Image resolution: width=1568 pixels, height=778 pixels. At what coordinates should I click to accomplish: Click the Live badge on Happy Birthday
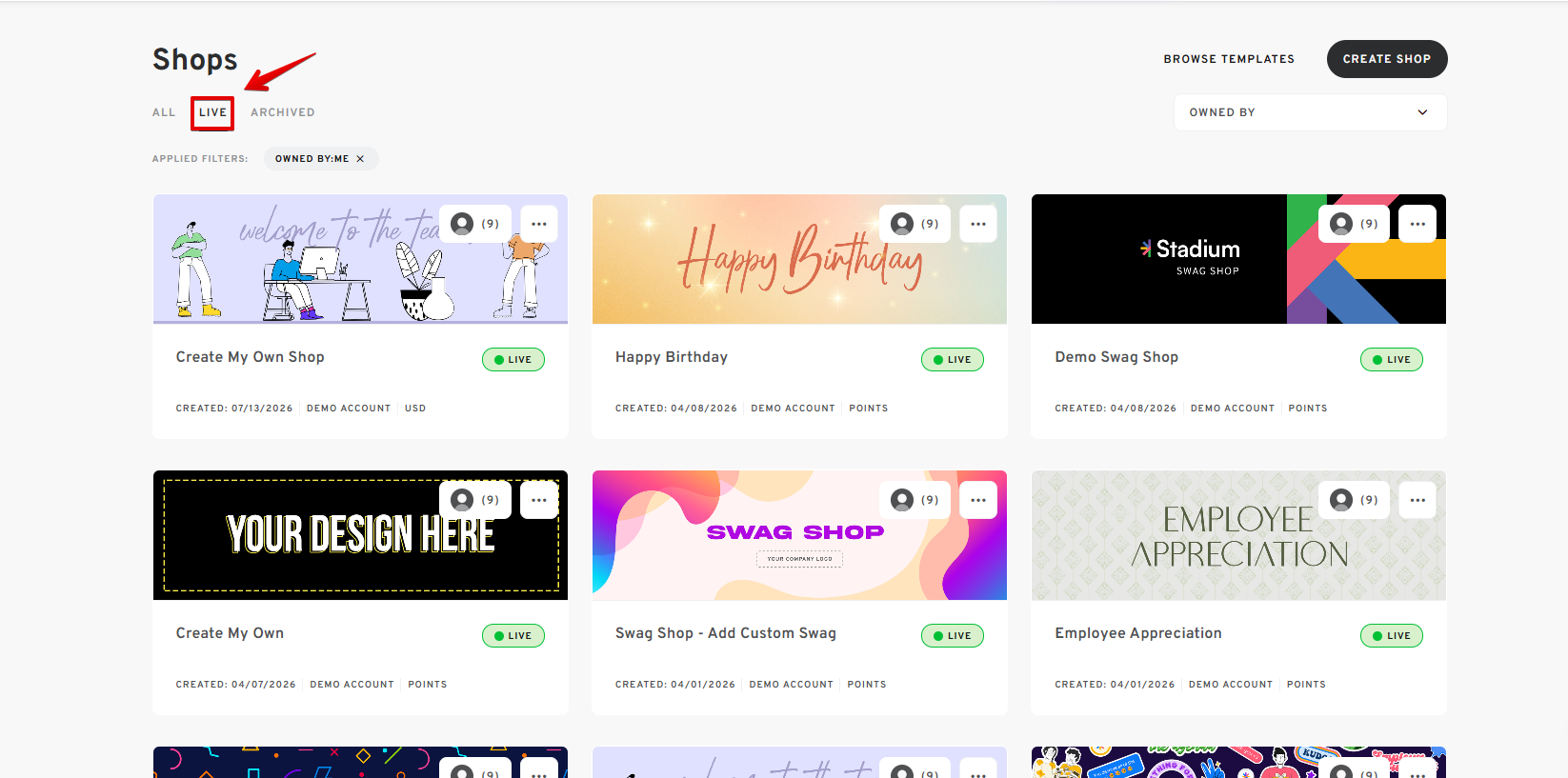click(x=953, y=360)
